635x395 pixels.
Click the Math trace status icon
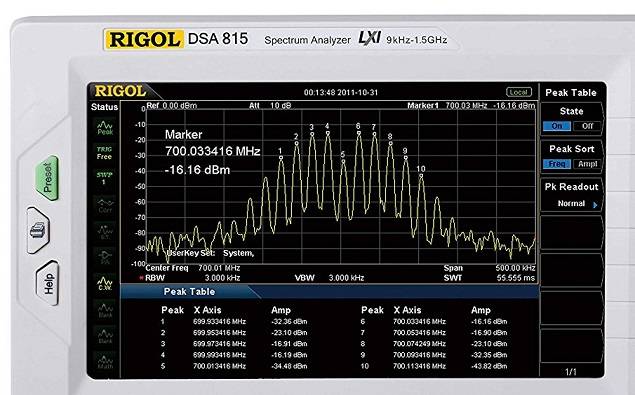[x=105, y=362]
